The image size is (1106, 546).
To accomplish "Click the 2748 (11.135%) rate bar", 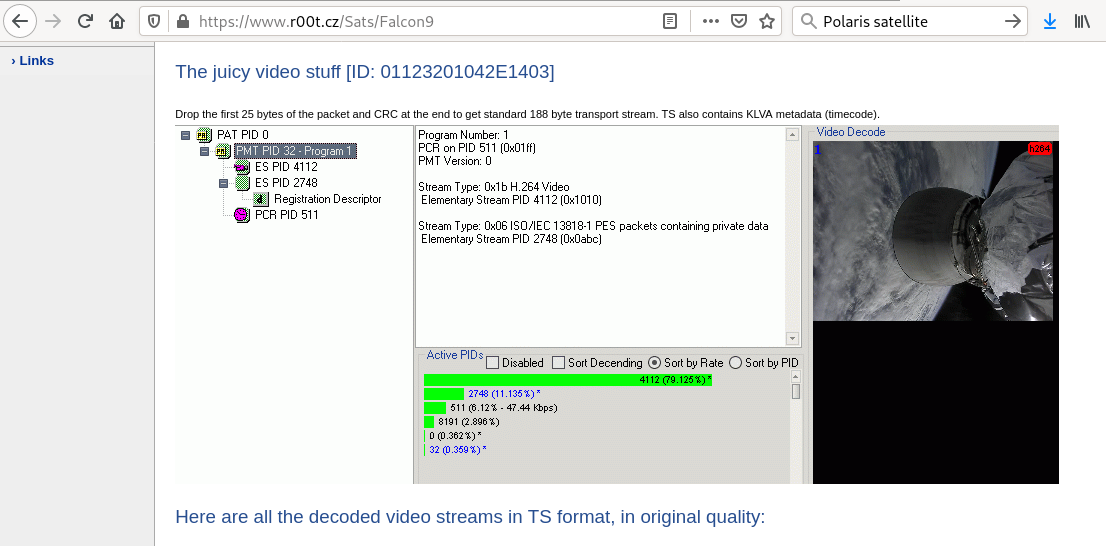I will (x=444, y=394).
